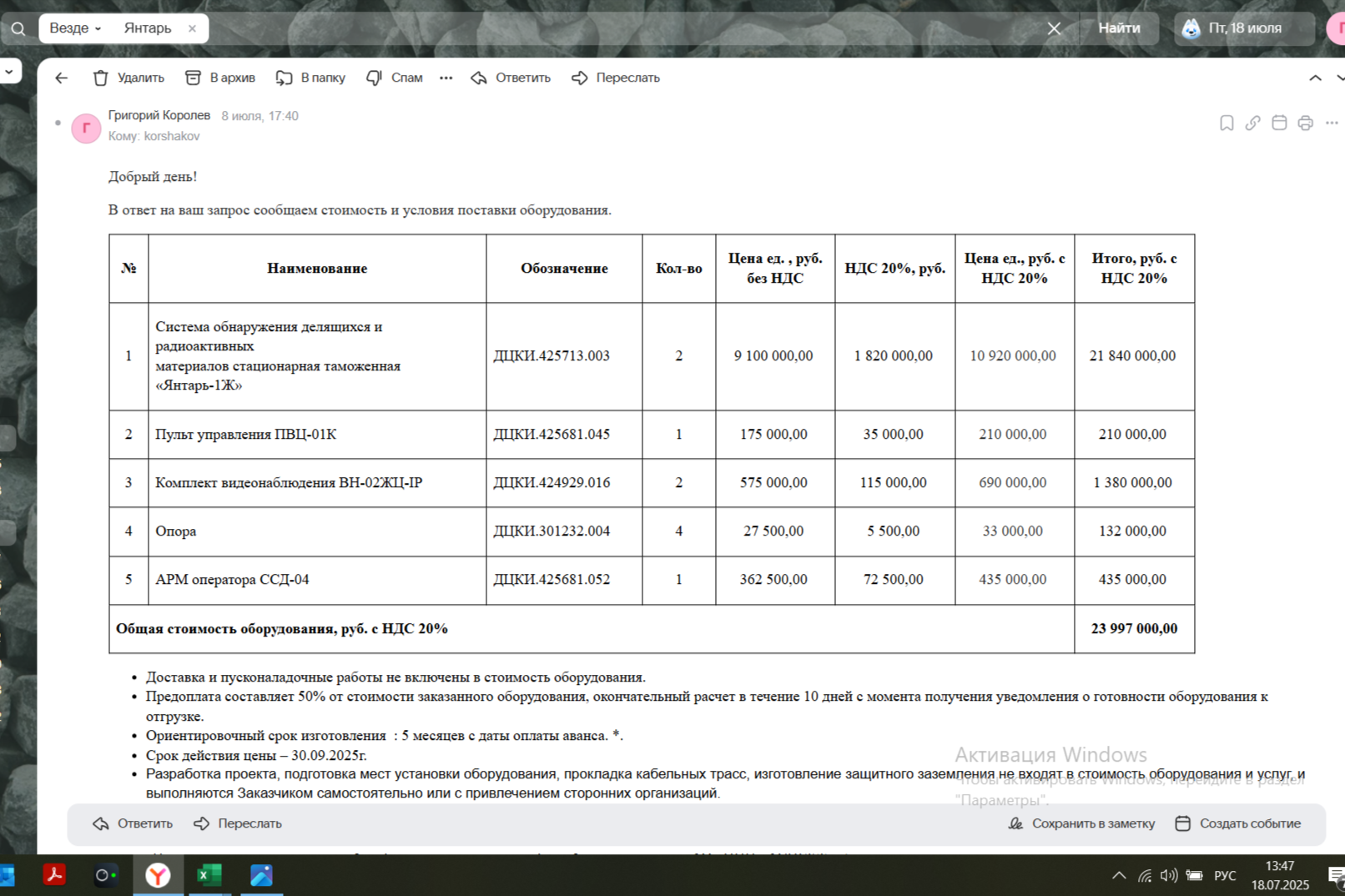Switch input language РУС
Viewport: 1345px width, 896px height.
(1225, 875)
